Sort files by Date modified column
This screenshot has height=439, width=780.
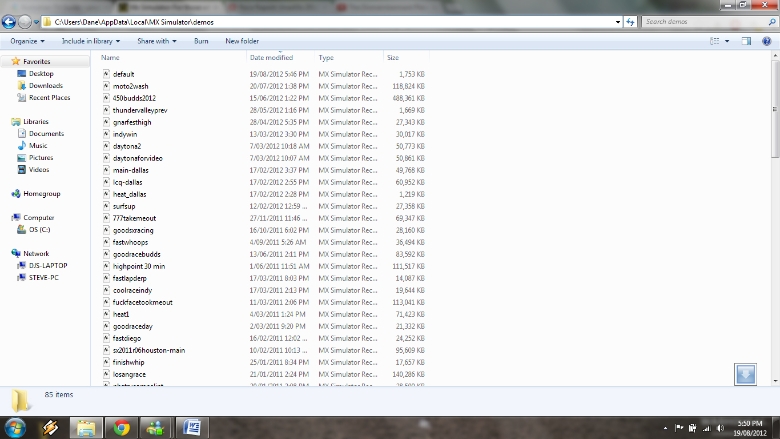[271, 58]
